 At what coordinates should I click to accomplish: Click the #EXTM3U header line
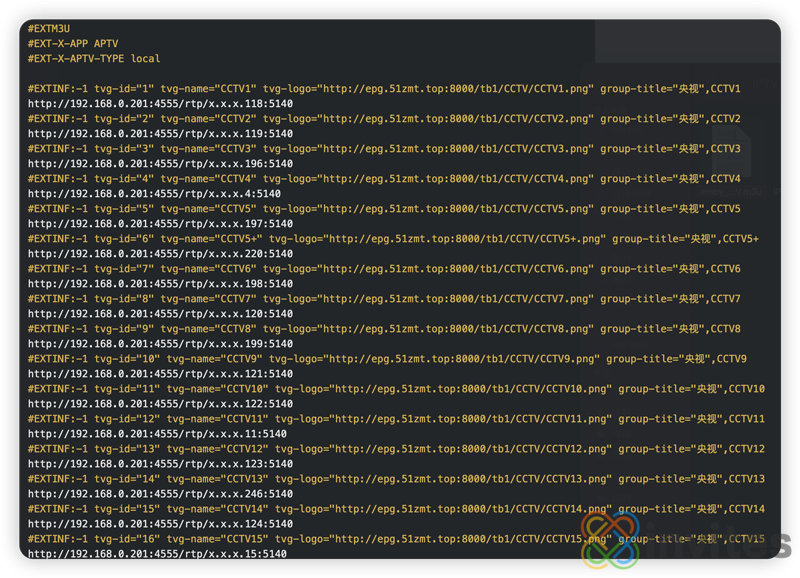point(49,29)
